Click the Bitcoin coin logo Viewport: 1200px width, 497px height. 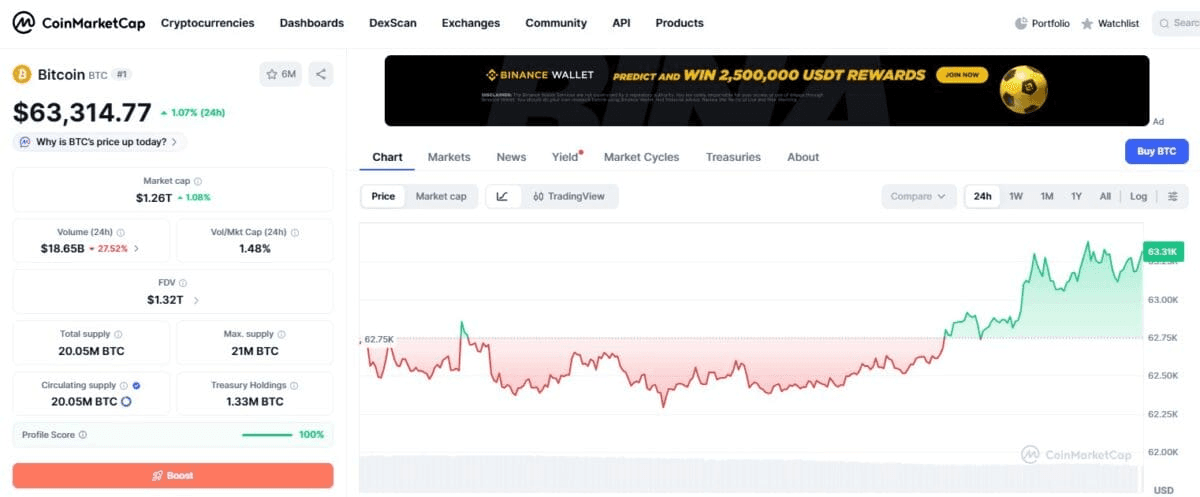(22, 74)
